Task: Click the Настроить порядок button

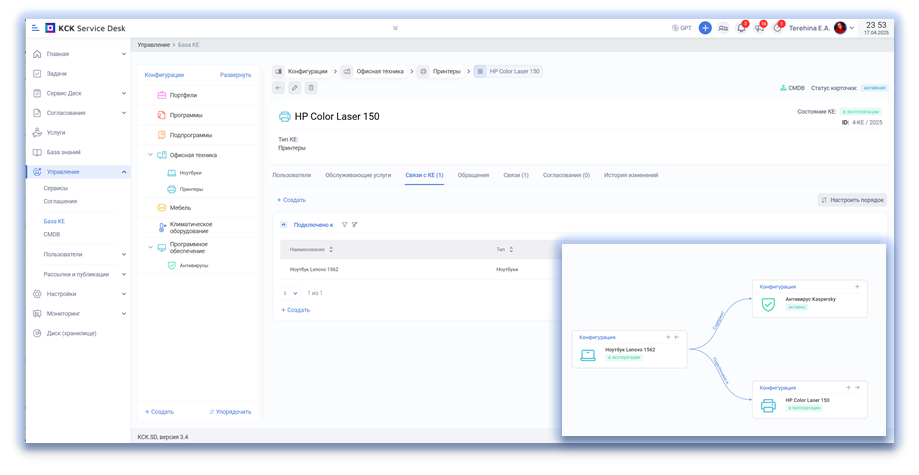Action: [x=851, y=200]
